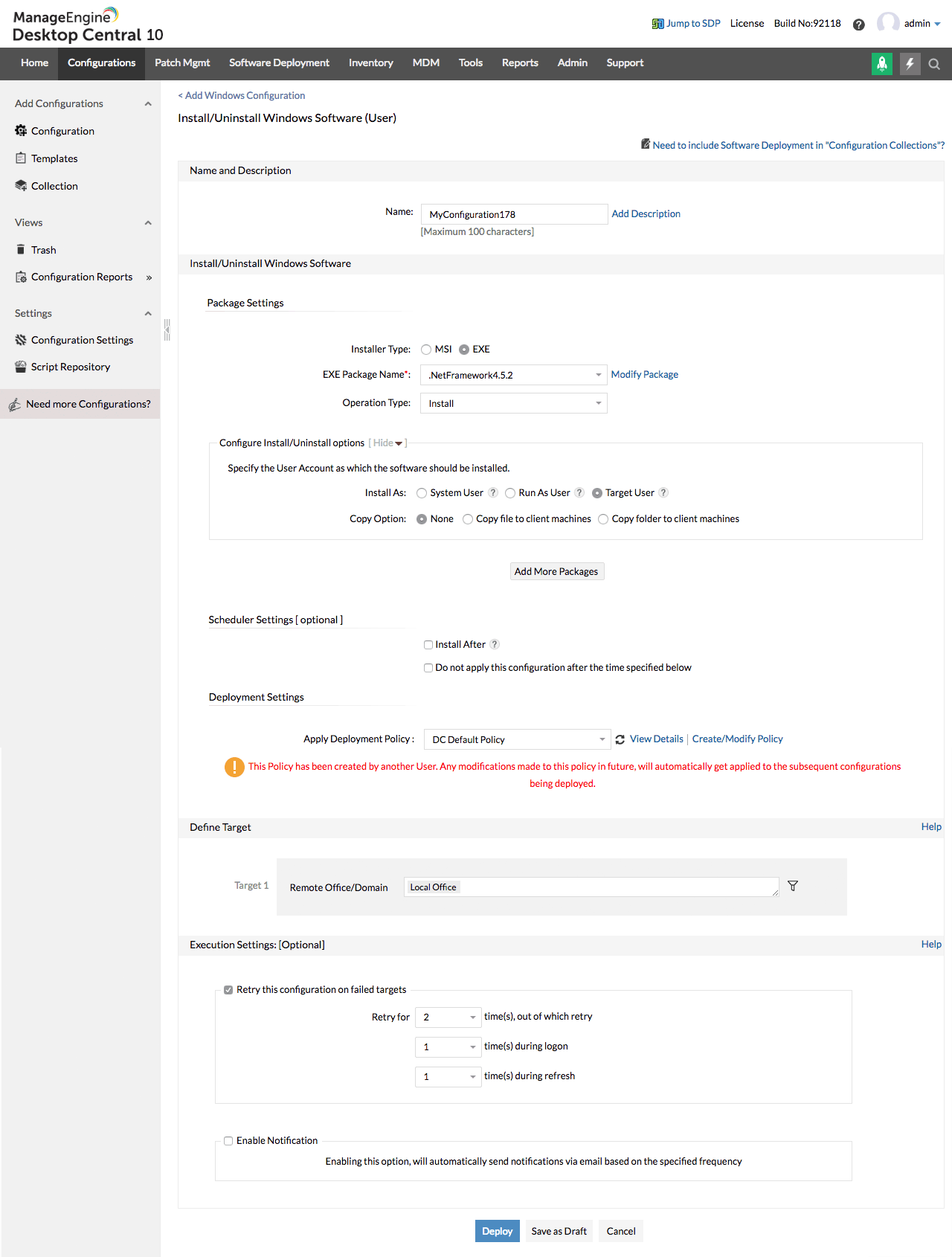The image size is (952, 1257).
Task: Choose Target User option
Action: click(597, 493)
